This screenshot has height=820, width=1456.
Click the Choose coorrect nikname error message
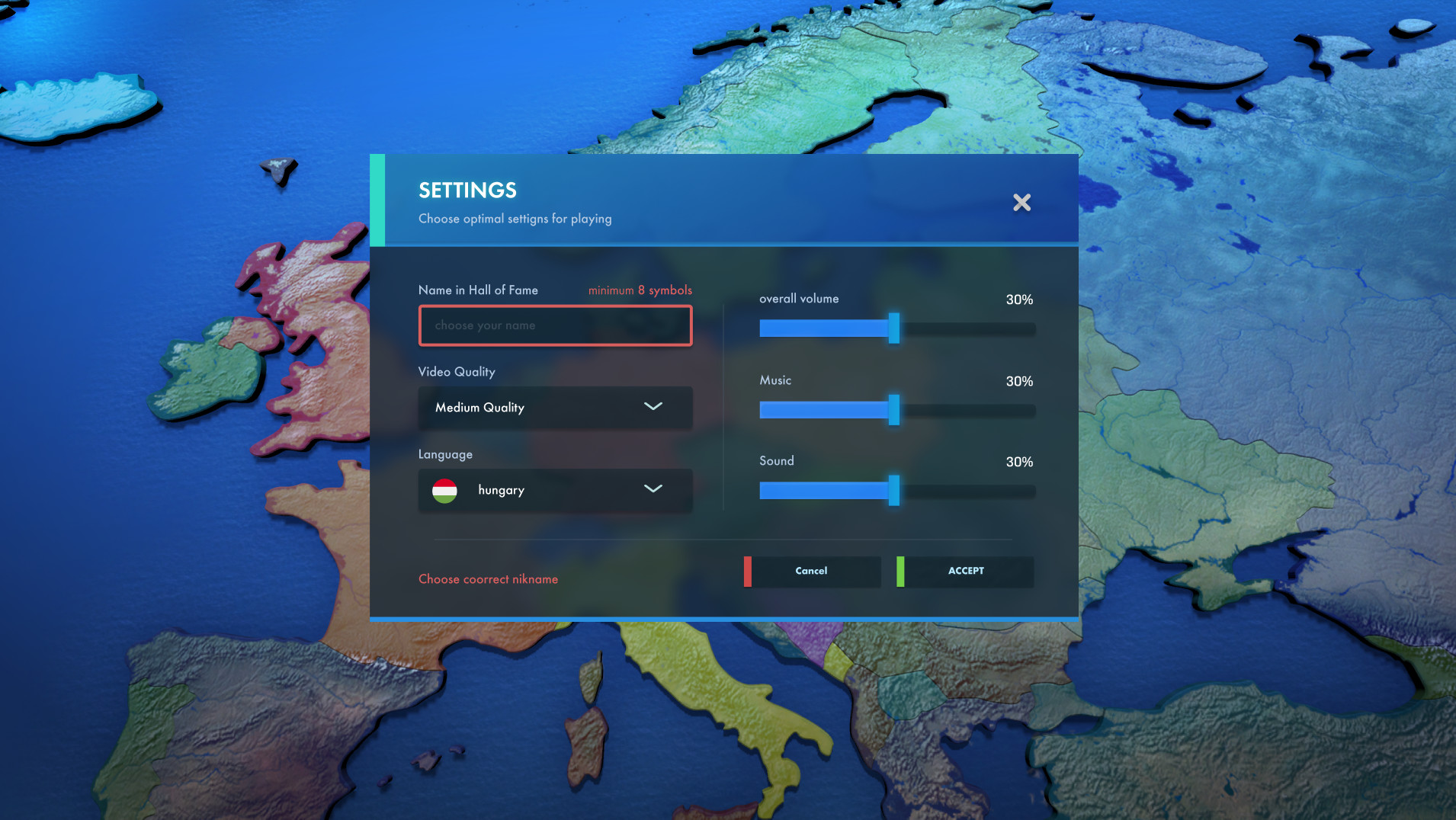point(487,579)
